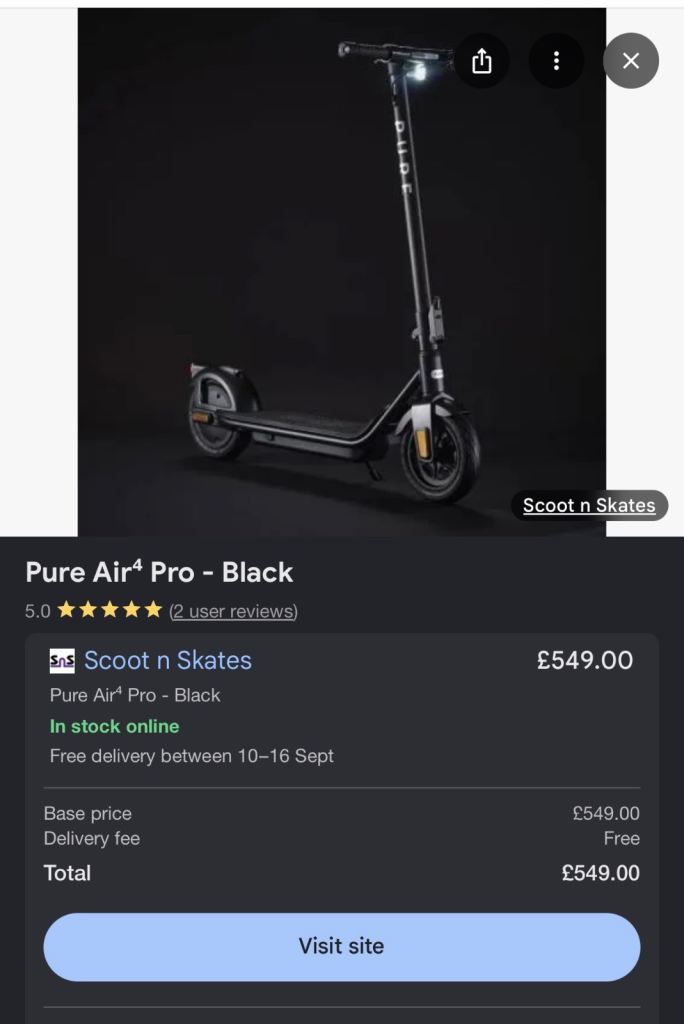
Task: Tap the share icon above the image
Action: 481,61
